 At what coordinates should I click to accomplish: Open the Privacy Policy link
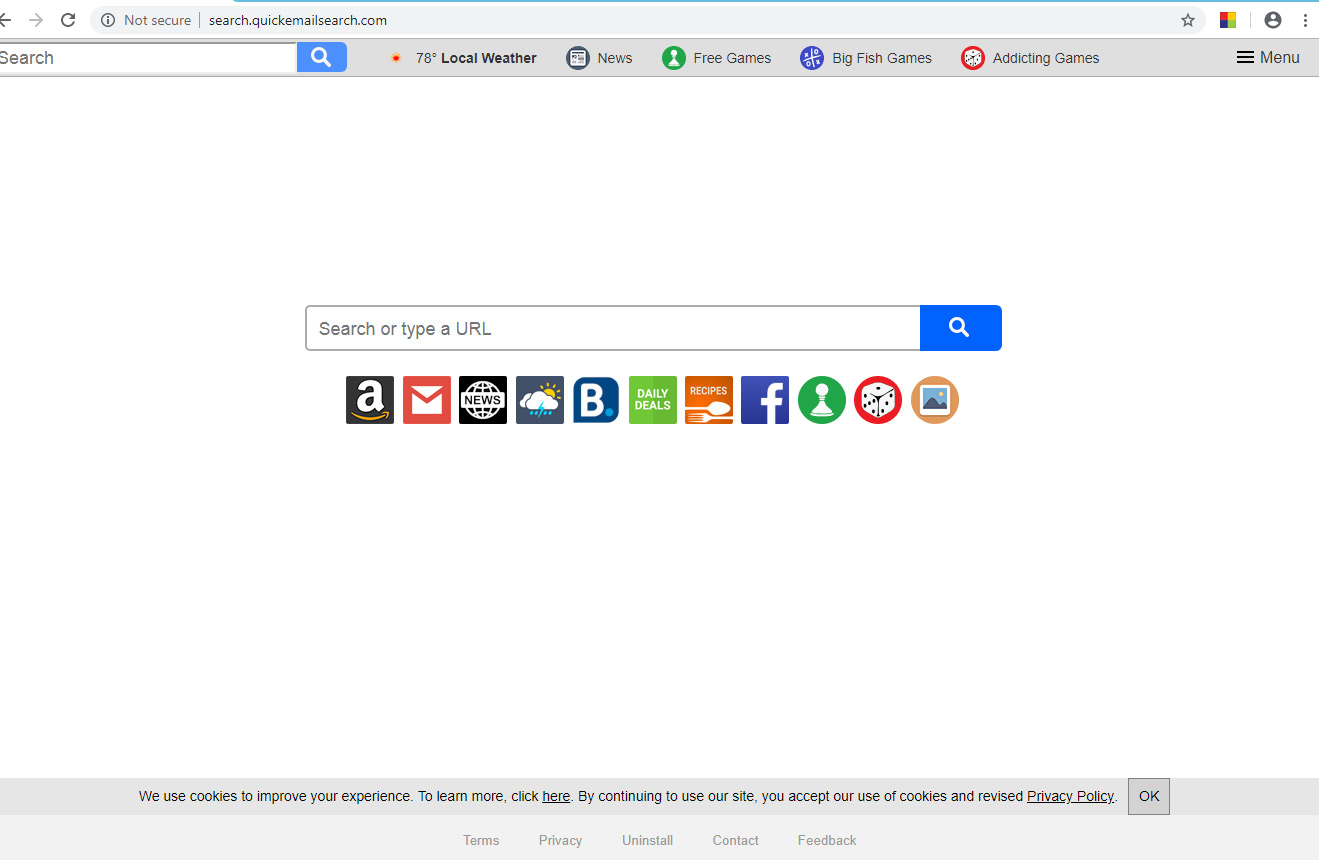pos(1070,796)
